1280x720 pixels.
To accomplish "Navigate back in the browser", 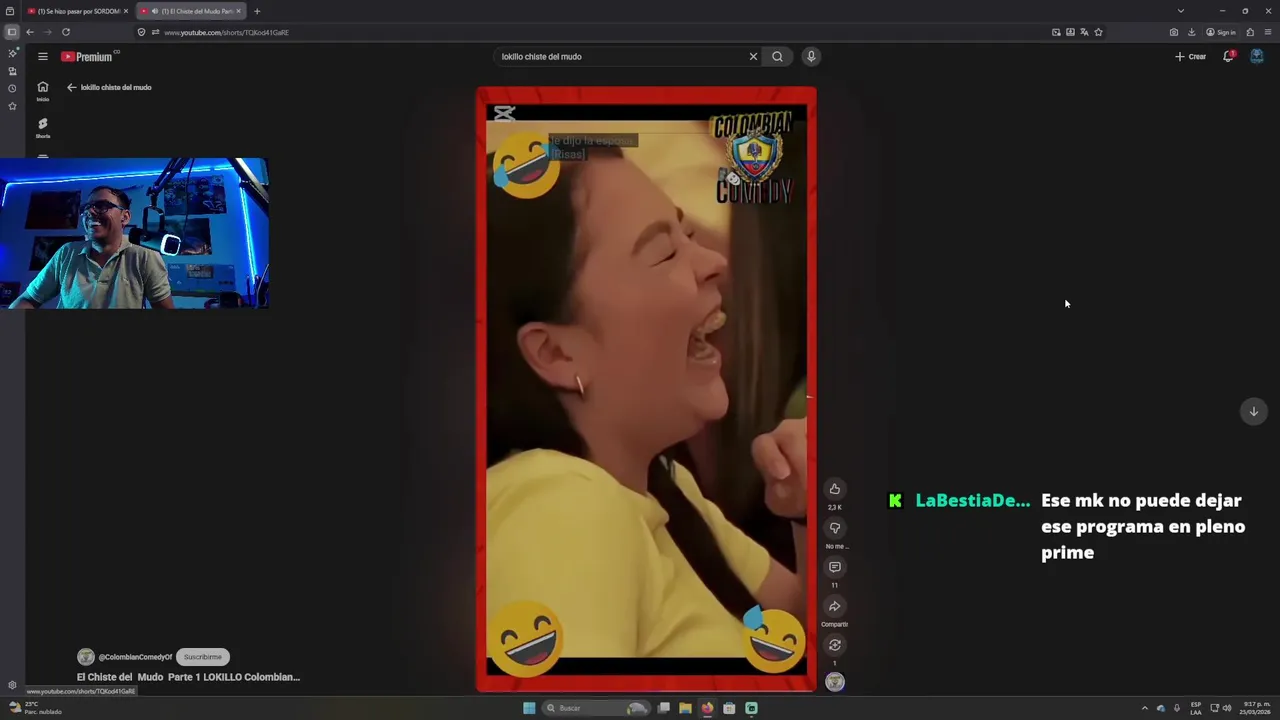I will tap(30, 32).
